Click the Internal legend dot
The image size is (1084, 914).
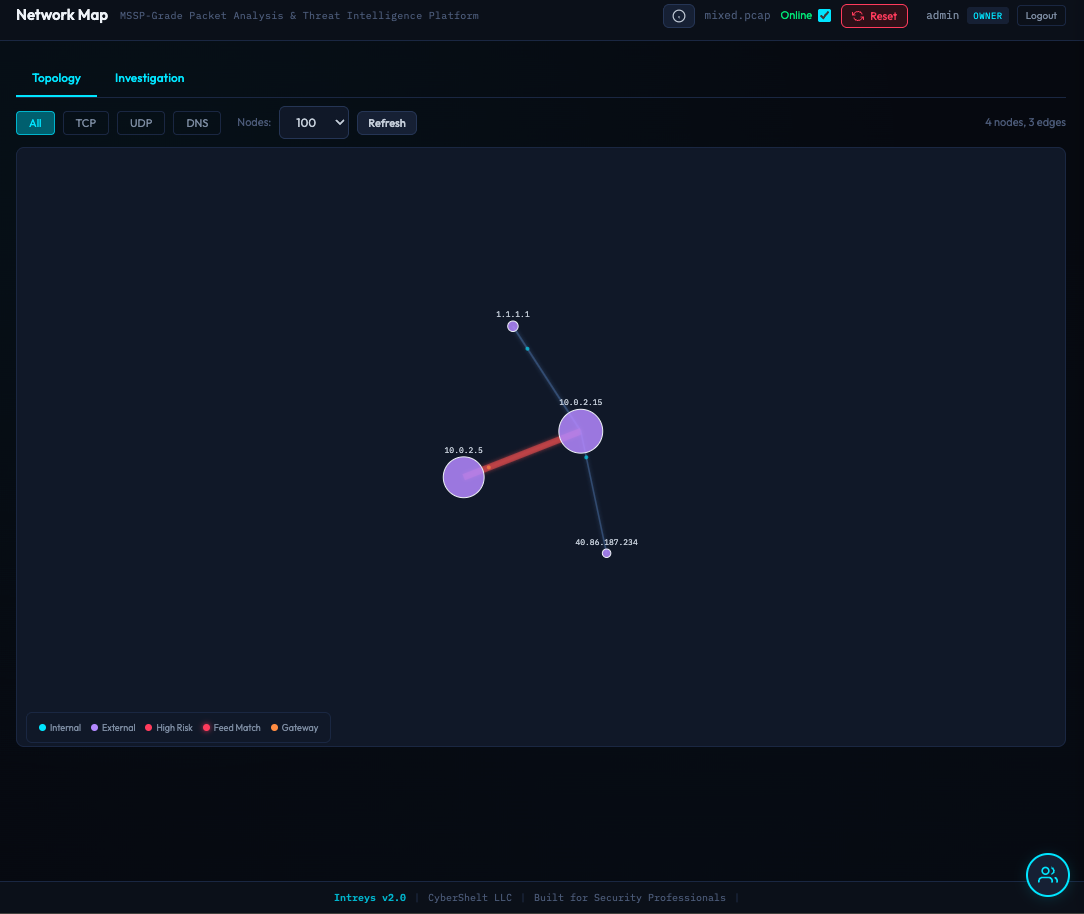click(x=42, y=727)
